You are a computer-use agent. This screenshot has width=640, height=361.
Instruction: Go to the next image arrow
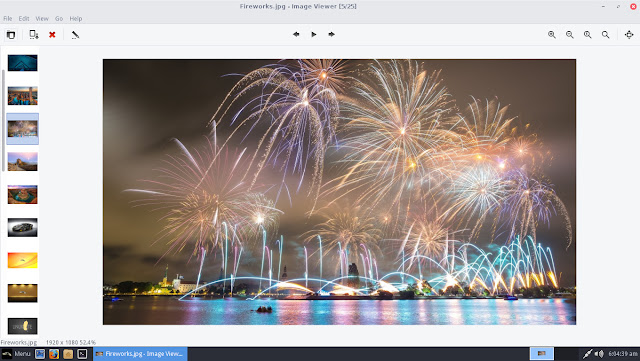331,34
